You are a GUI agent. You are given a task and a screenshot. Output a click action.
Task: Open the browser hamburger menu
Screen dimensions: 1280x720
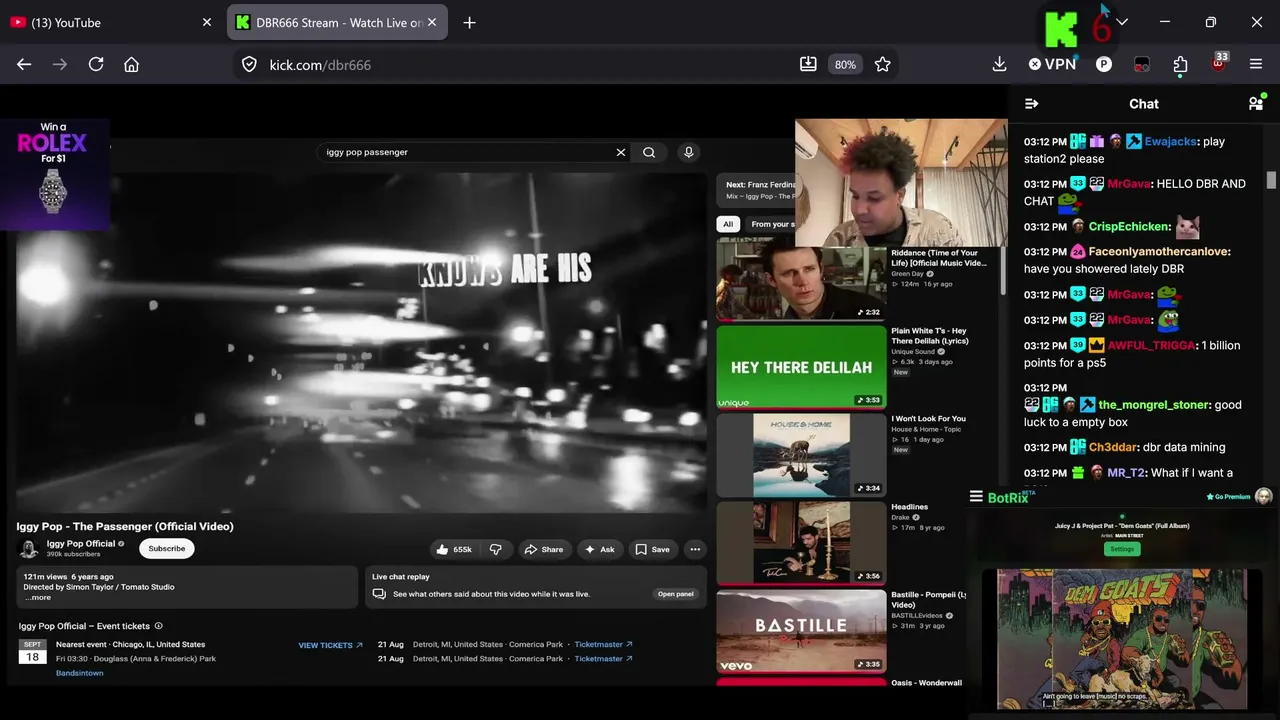(1256, 64)
